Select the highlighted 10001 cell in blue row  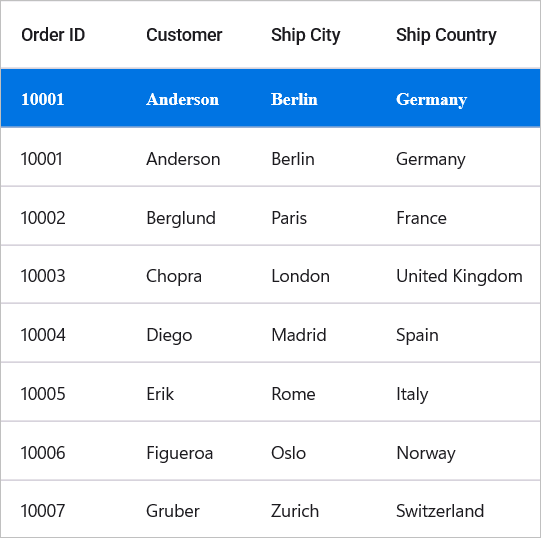[x=43, y=99]
